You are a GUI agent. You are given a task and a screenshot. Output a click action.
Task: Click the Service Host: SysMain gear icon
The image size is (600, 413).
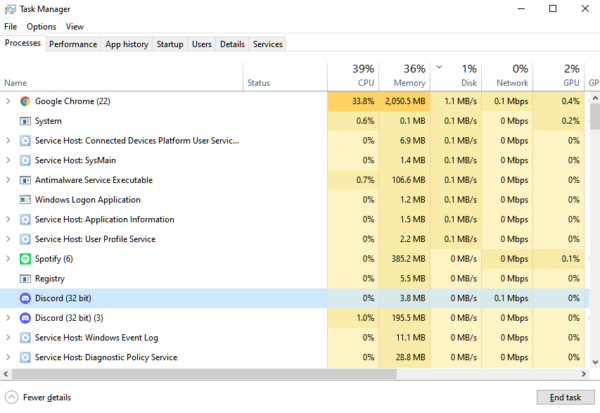[x=26, y=160]
